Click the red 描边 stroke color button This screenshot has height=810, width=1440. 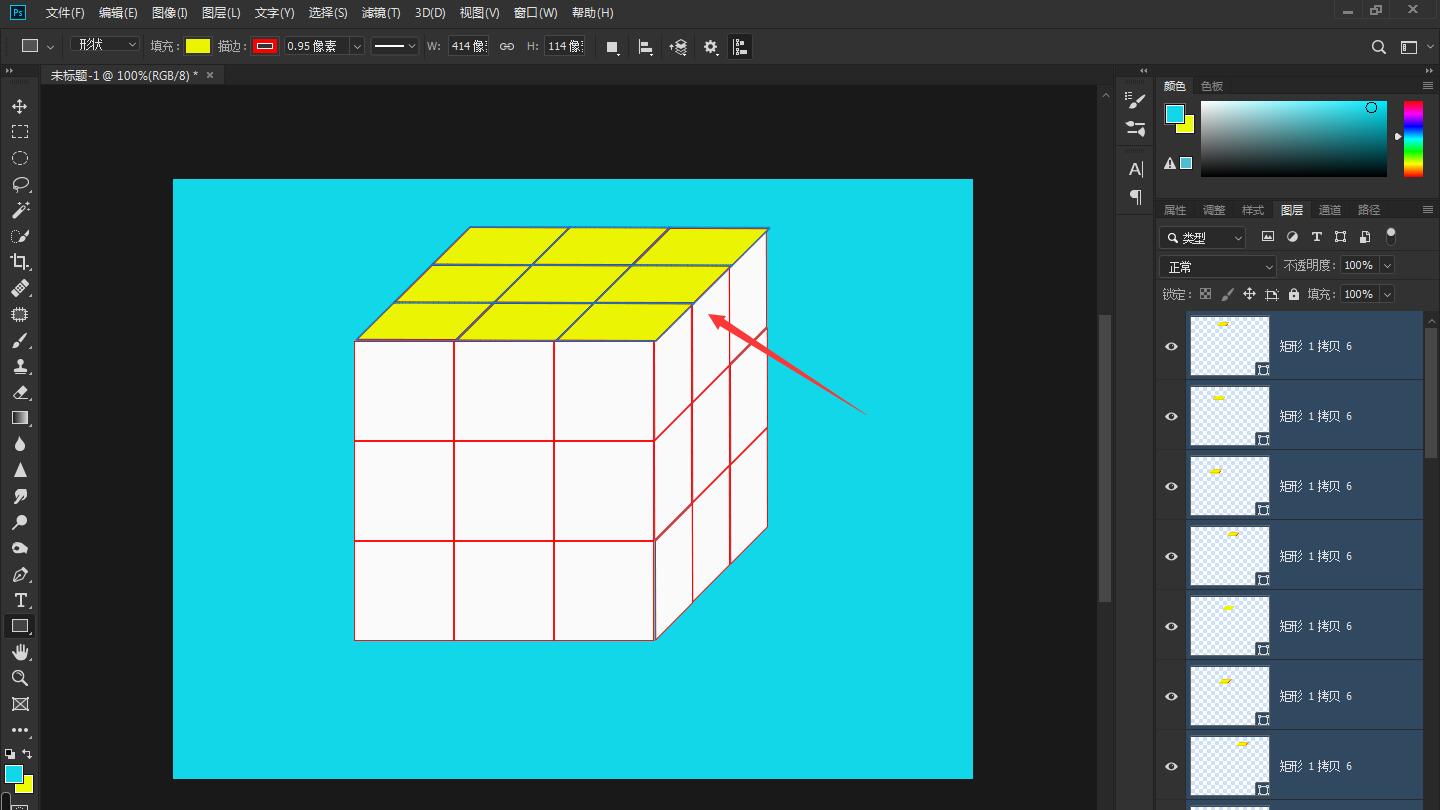pyautogui.click(x=265, y=46)
